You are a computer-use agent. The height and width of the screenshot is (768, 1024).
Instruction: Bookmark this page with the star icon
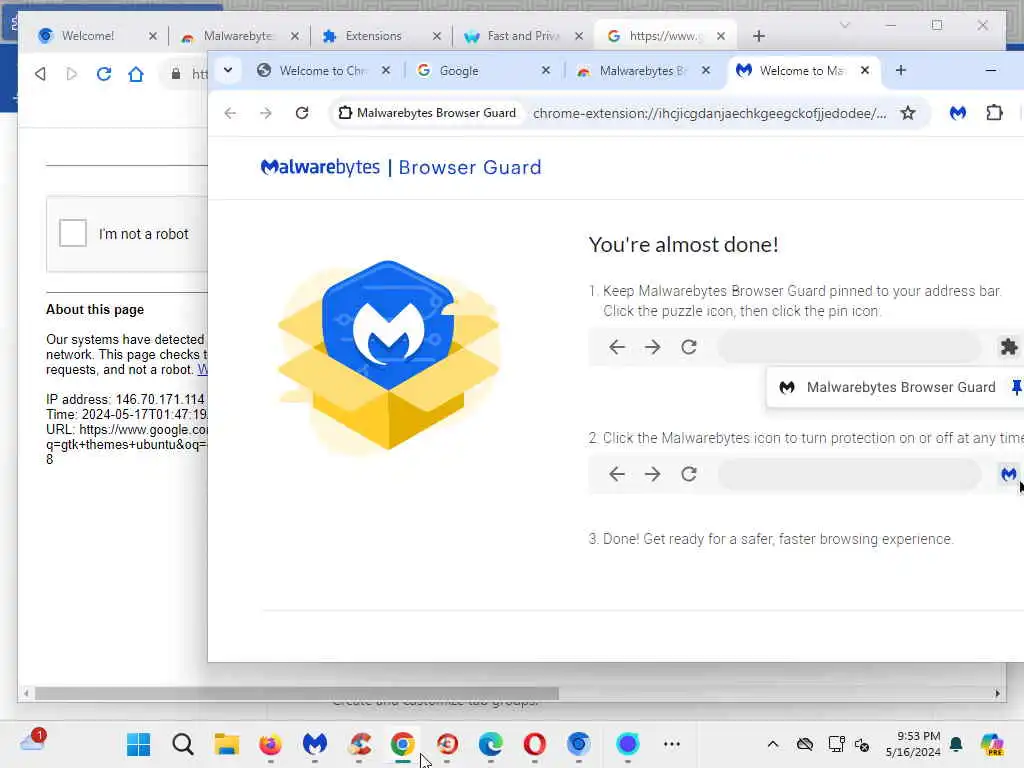(x=908, y=113)
